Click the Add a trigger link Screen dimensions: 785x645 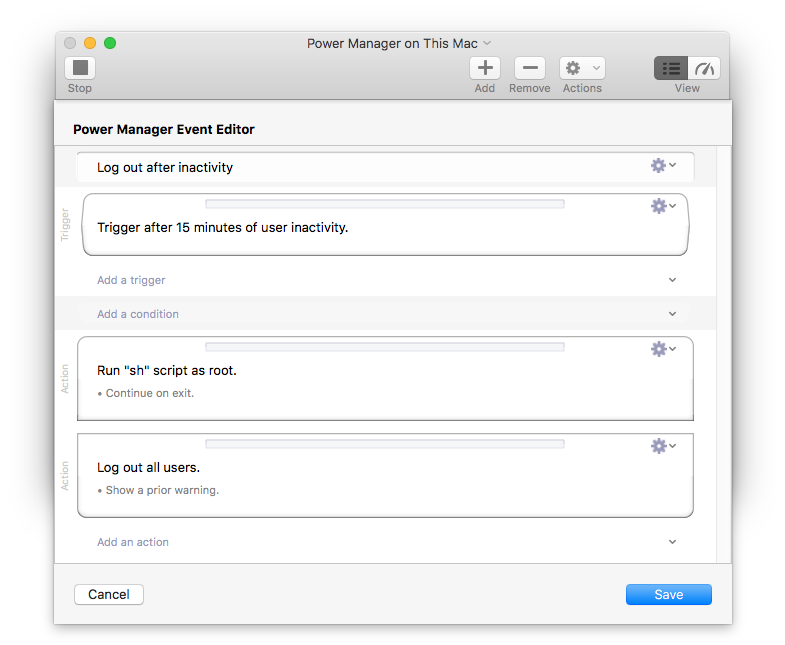tap(131, 280)
